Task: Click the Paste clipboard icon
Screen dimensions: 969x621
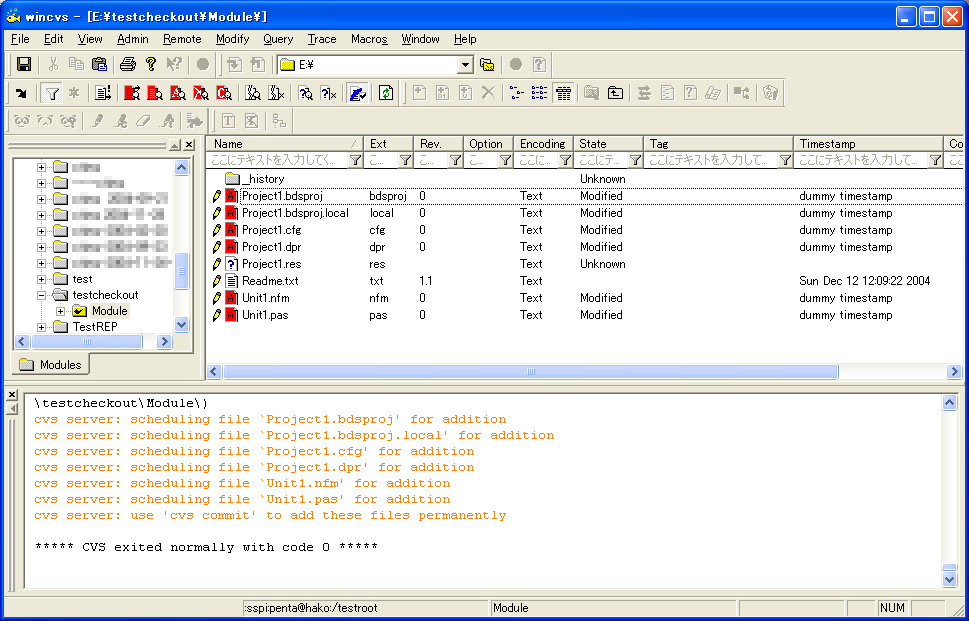Action: [99, 64]
